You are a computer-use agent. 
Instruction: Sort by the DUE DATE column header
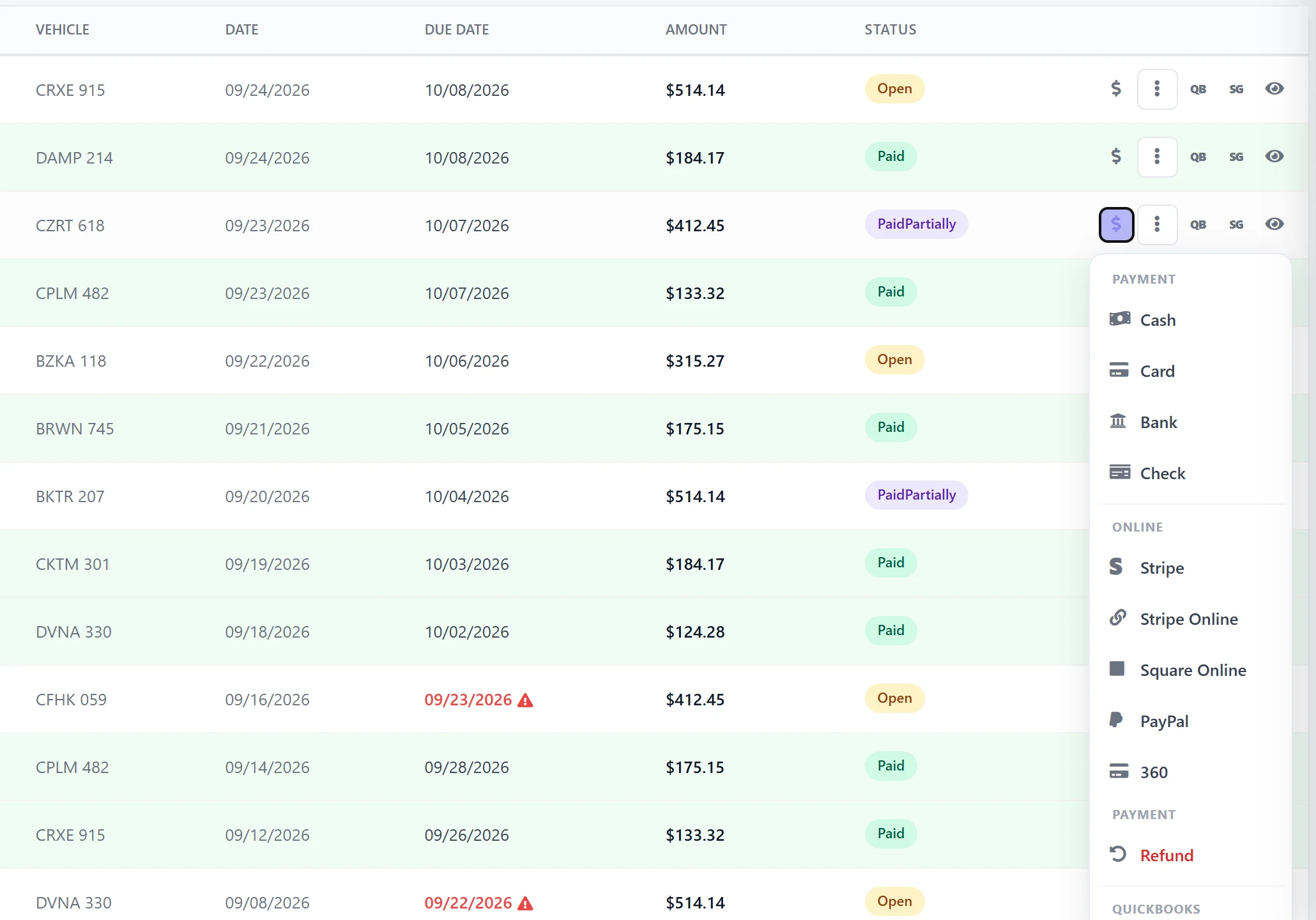coord(457,29)
